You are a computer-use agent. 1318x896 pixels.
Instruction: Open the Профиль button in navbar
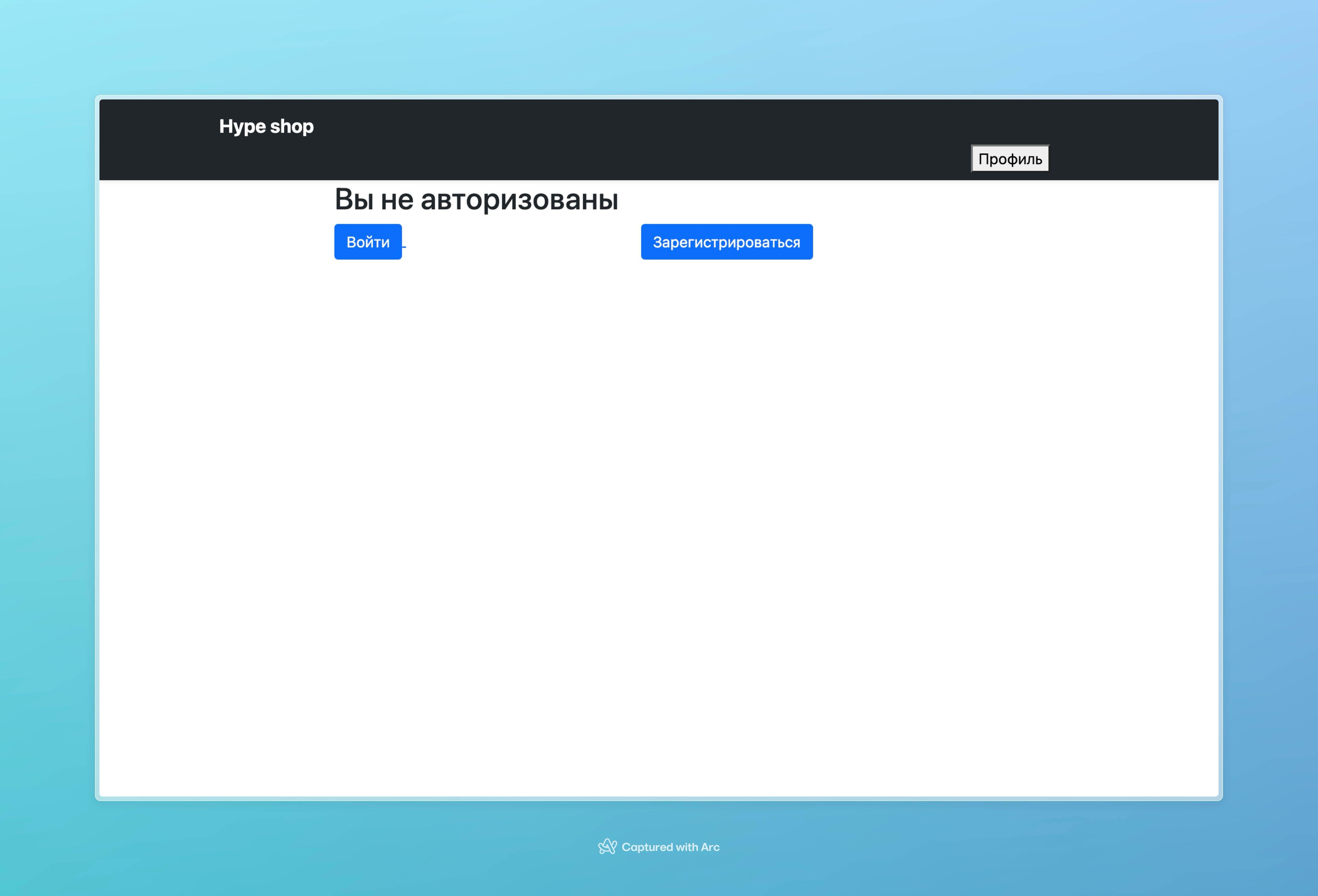(1009, 159)
